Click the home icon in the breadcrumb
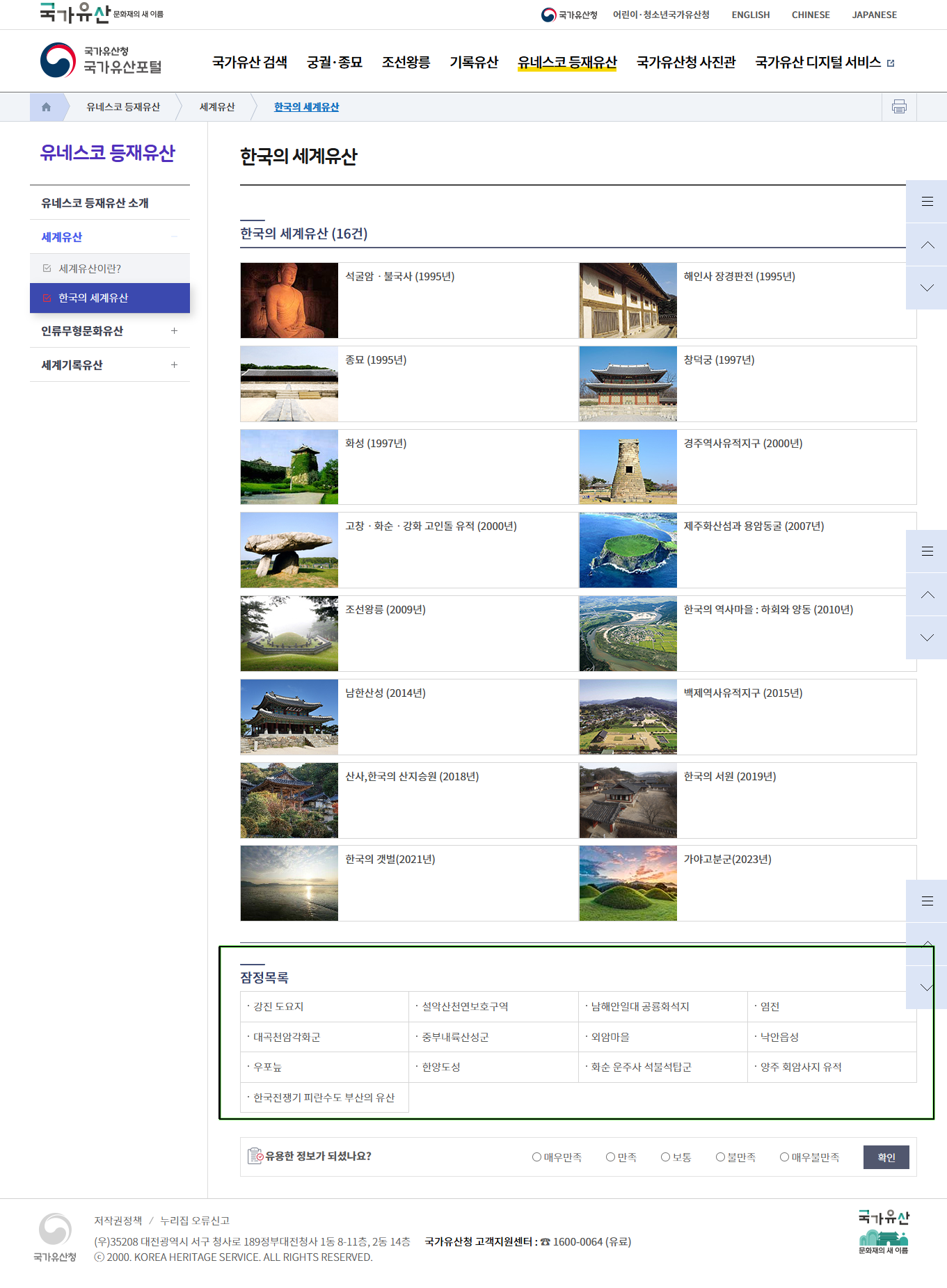947x1288 pixels. click(46, 107)
